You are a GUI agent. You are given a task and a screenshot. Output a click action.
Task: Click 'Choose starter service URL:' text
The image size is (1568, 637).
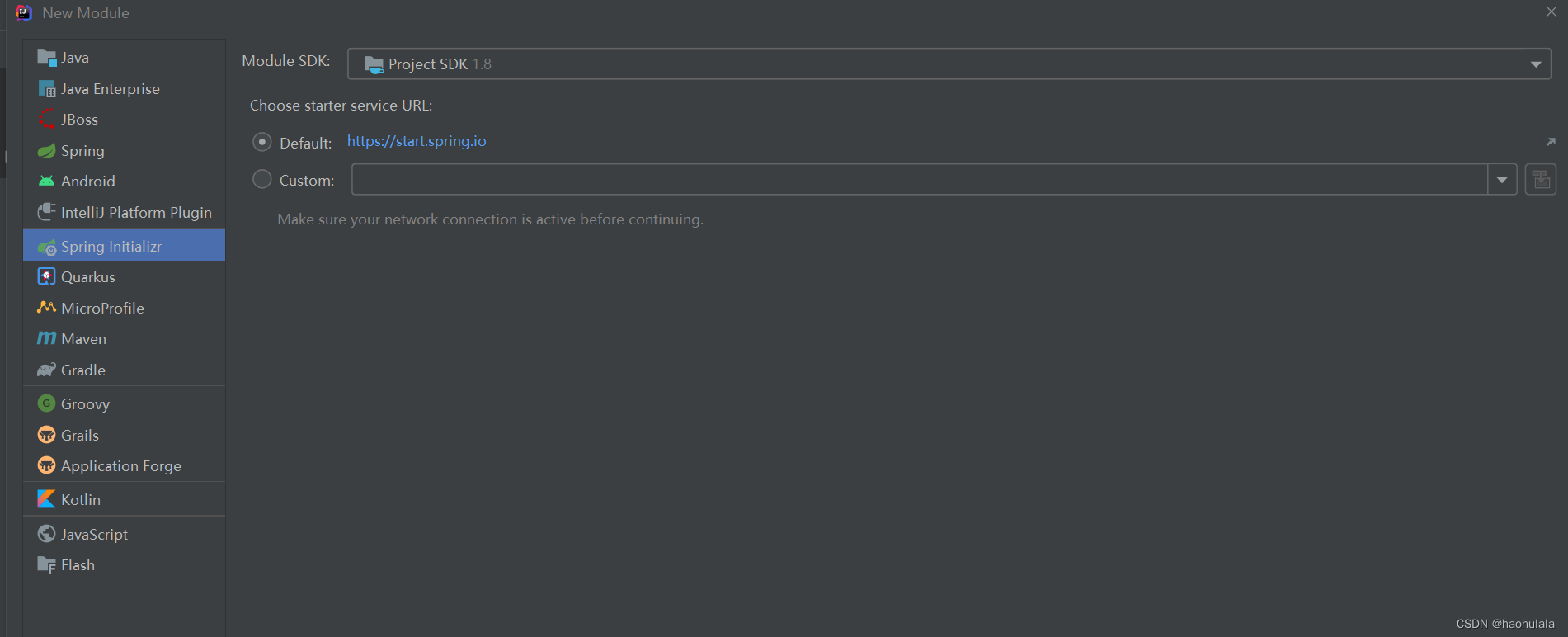tap(341, 106)
